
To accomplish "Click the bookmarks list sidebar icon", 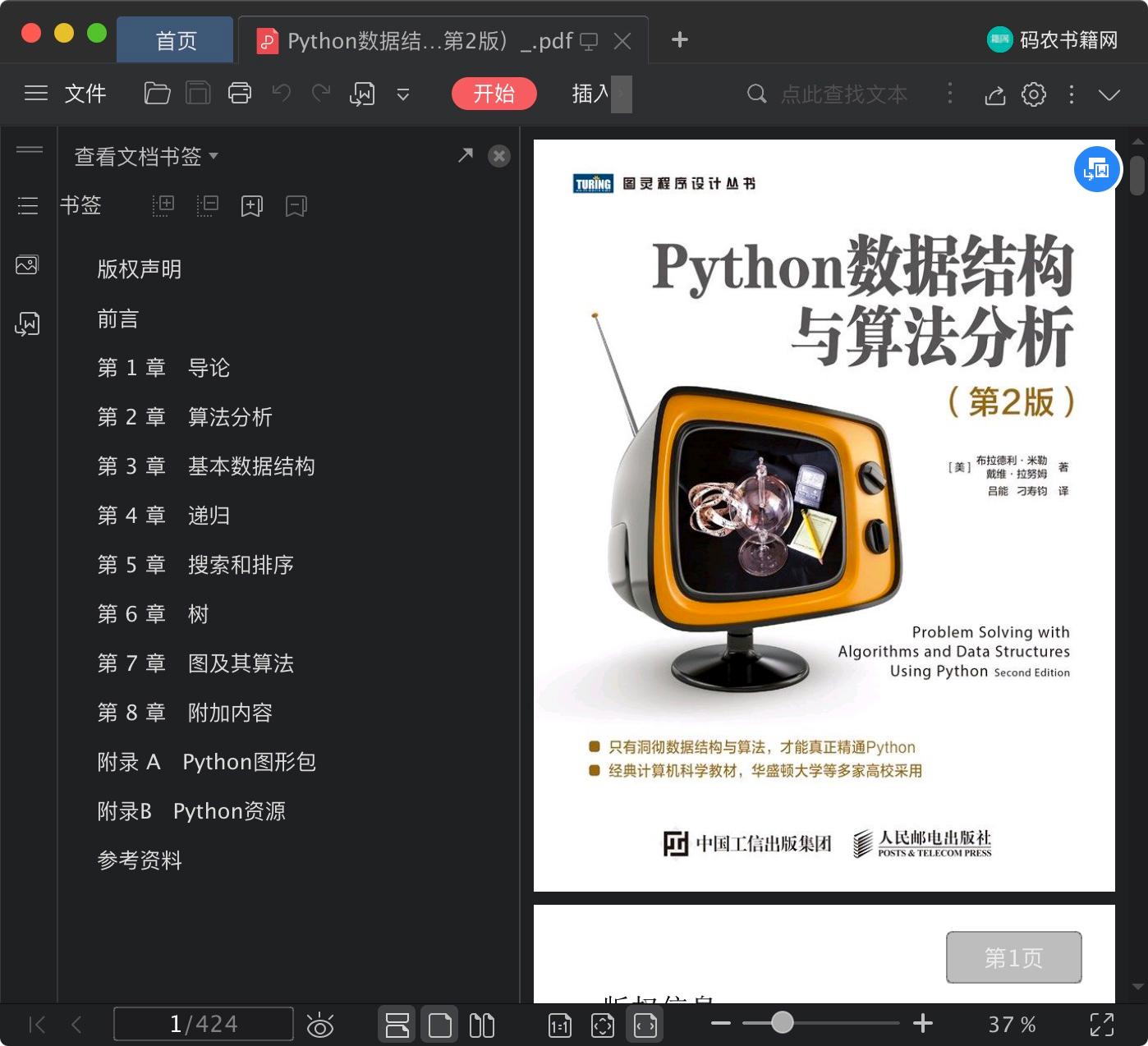I will click(28, 205).
